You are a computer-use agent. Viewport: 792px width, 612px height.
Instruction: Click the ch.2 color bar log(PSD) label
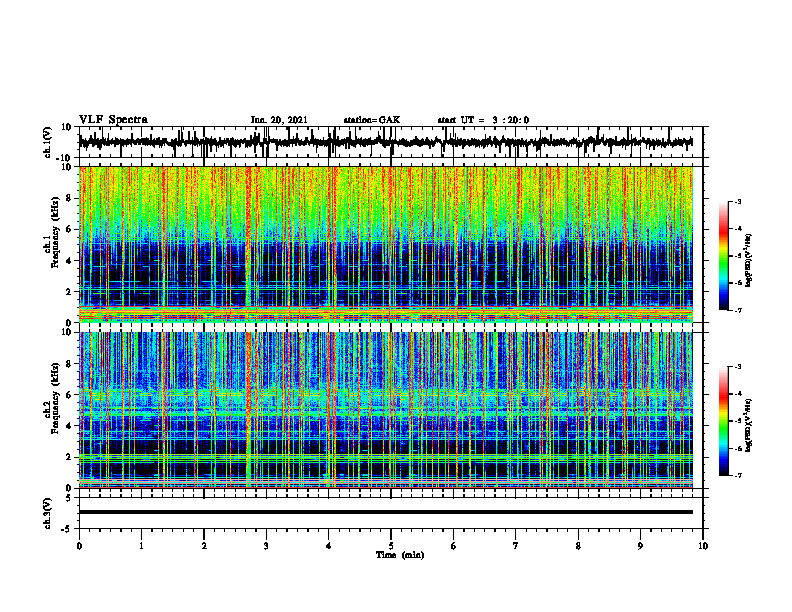[749, 425]
